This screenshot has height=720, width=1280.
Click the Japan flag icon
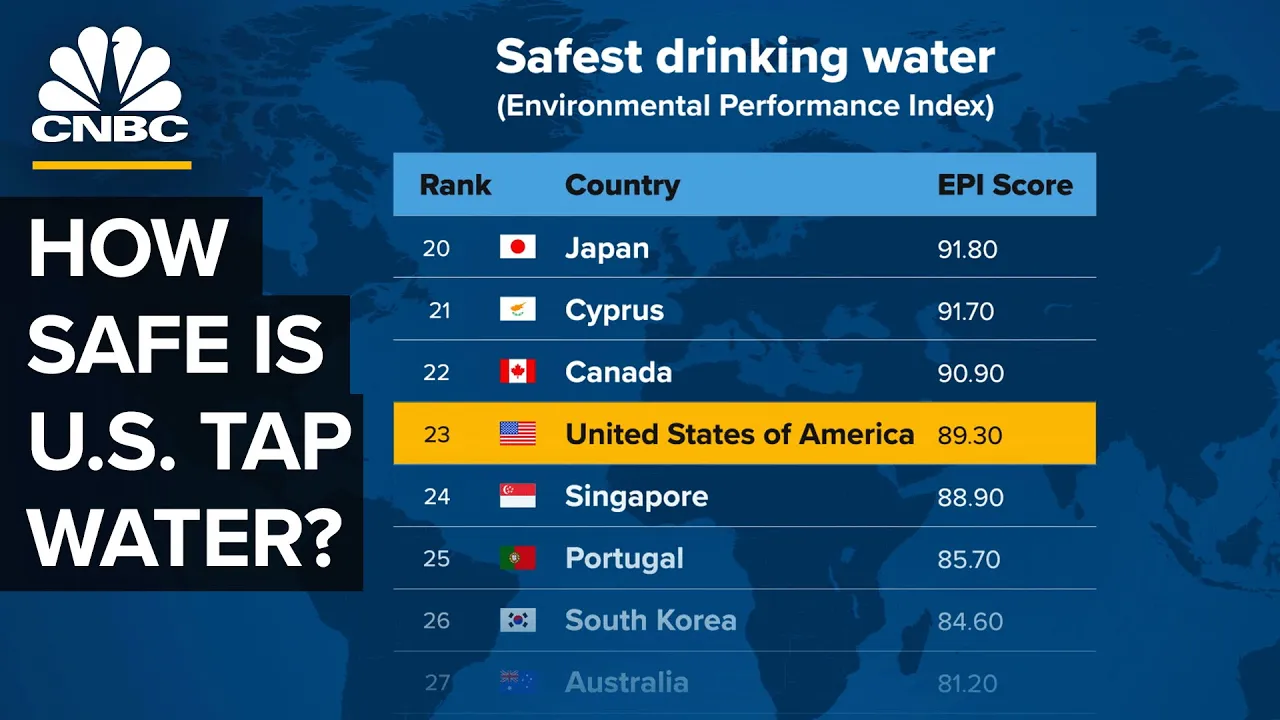point(517,248)
